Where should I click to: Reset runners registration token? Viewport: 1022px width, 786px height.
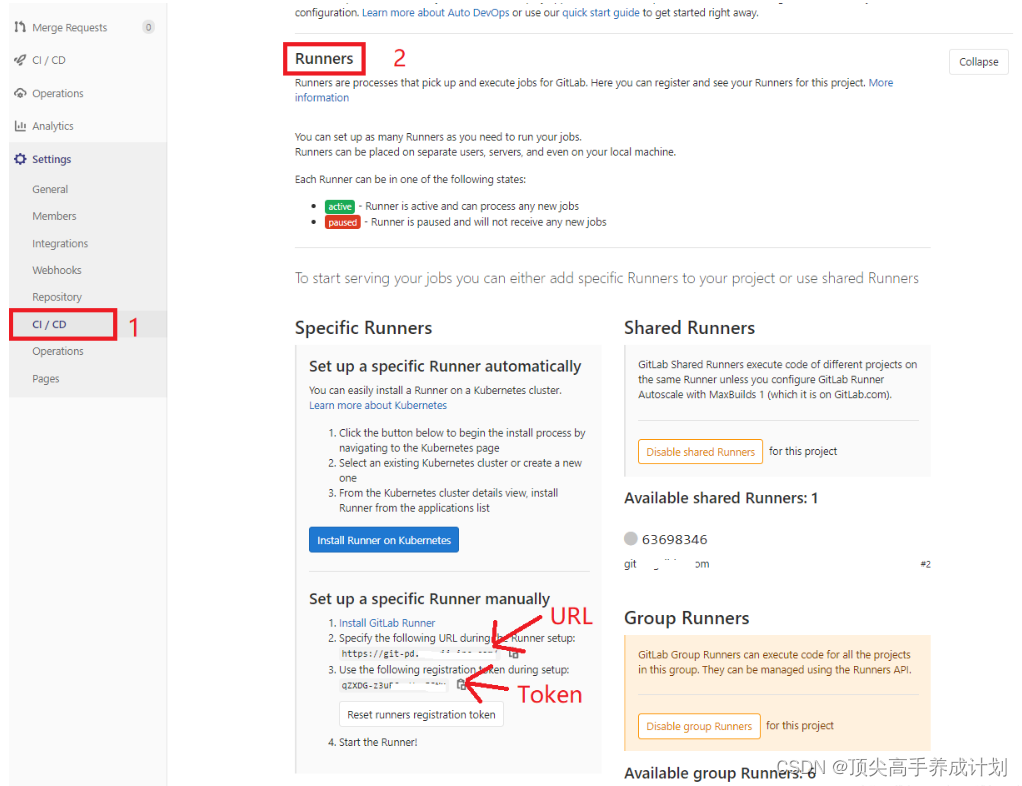421,714
